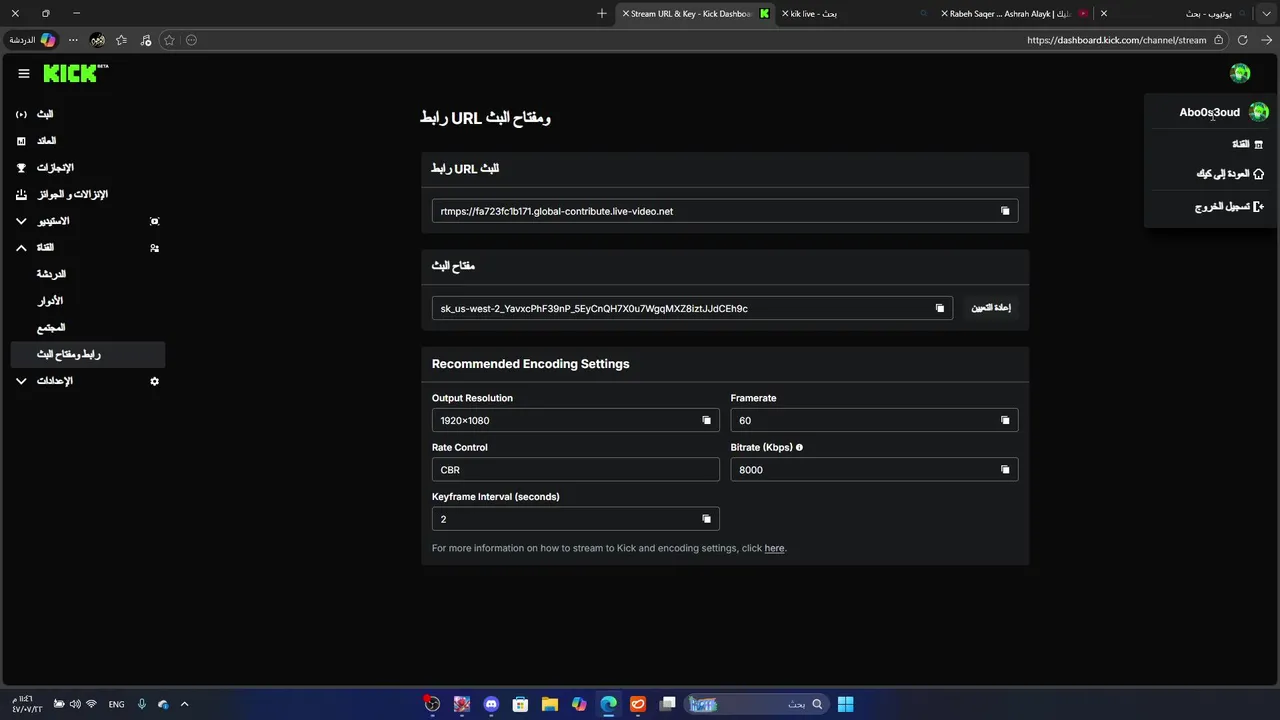Screen dimensions: 1280x720
Task: Expand the الاستديو section chevron
Action: pyautogui.click(x=22, y=221)
